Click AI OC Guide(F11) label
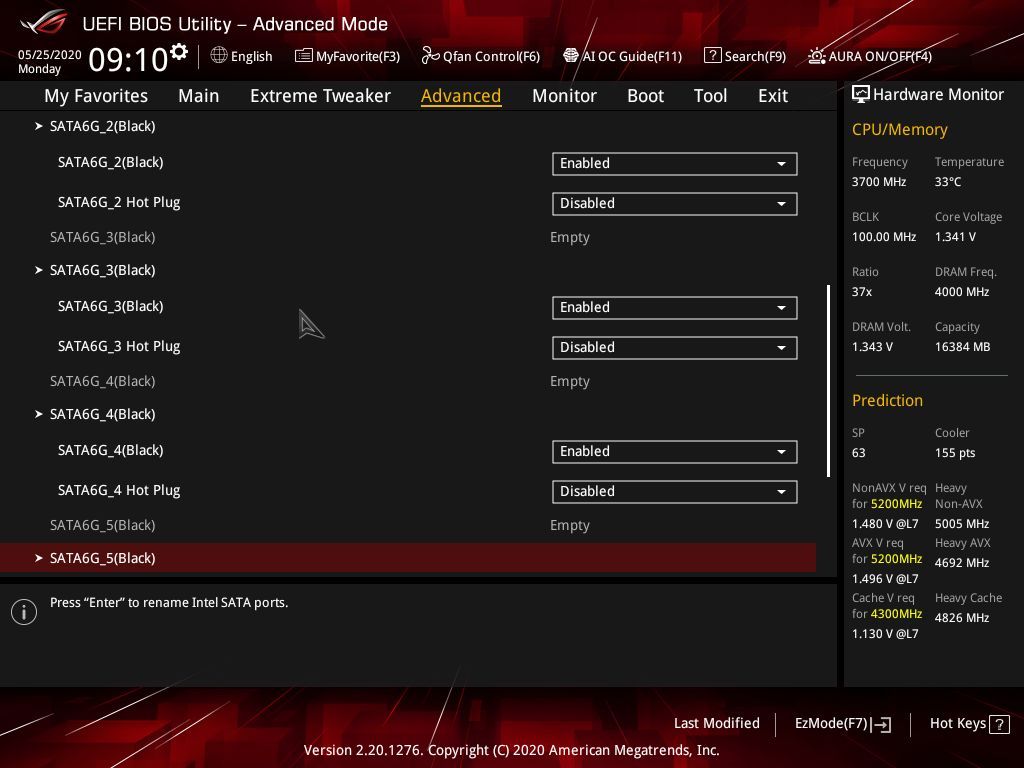Image resolution: width=1024 pixels, height=768 pixels. (632, 56)
